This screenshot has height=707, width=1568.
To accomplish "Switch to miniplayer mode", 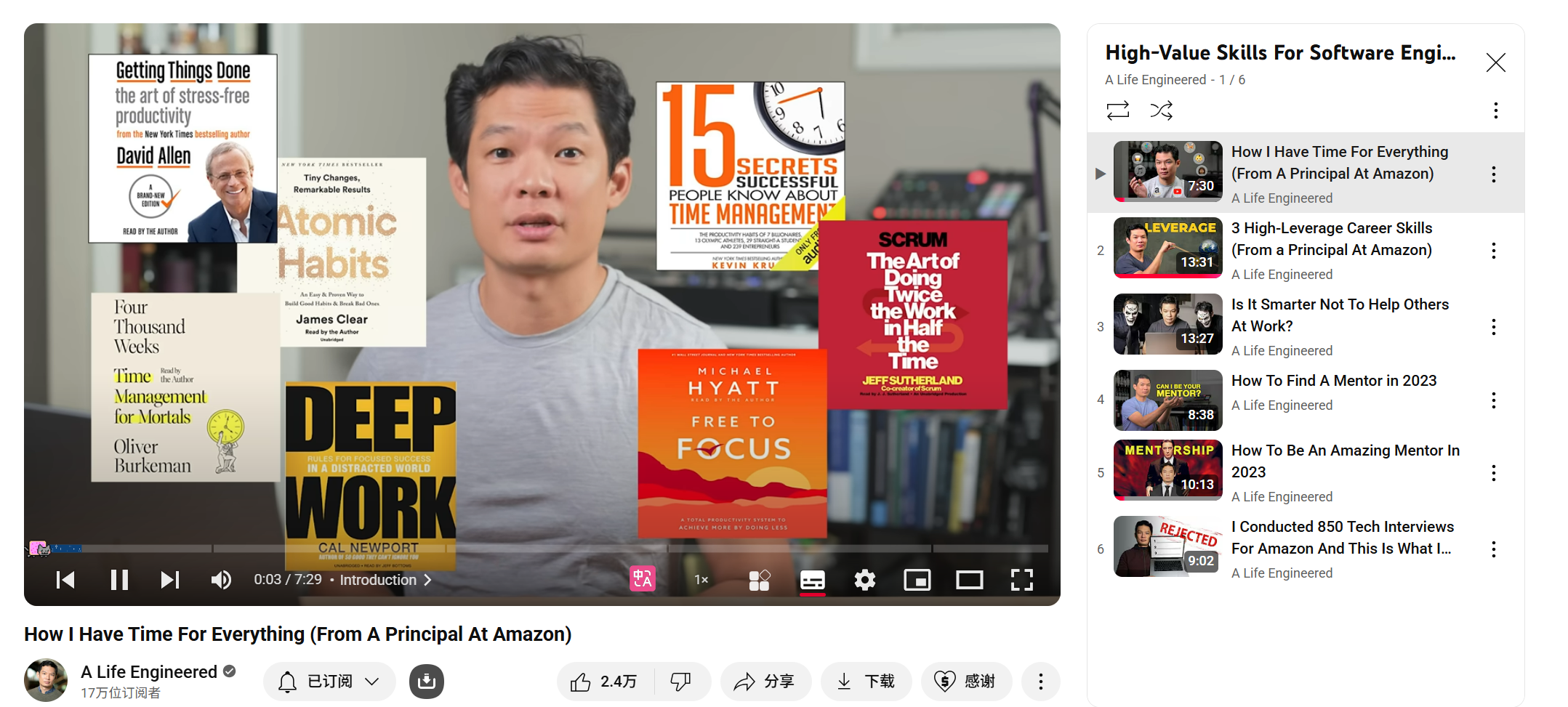I will pyautogui.click(x=917, y=580).
